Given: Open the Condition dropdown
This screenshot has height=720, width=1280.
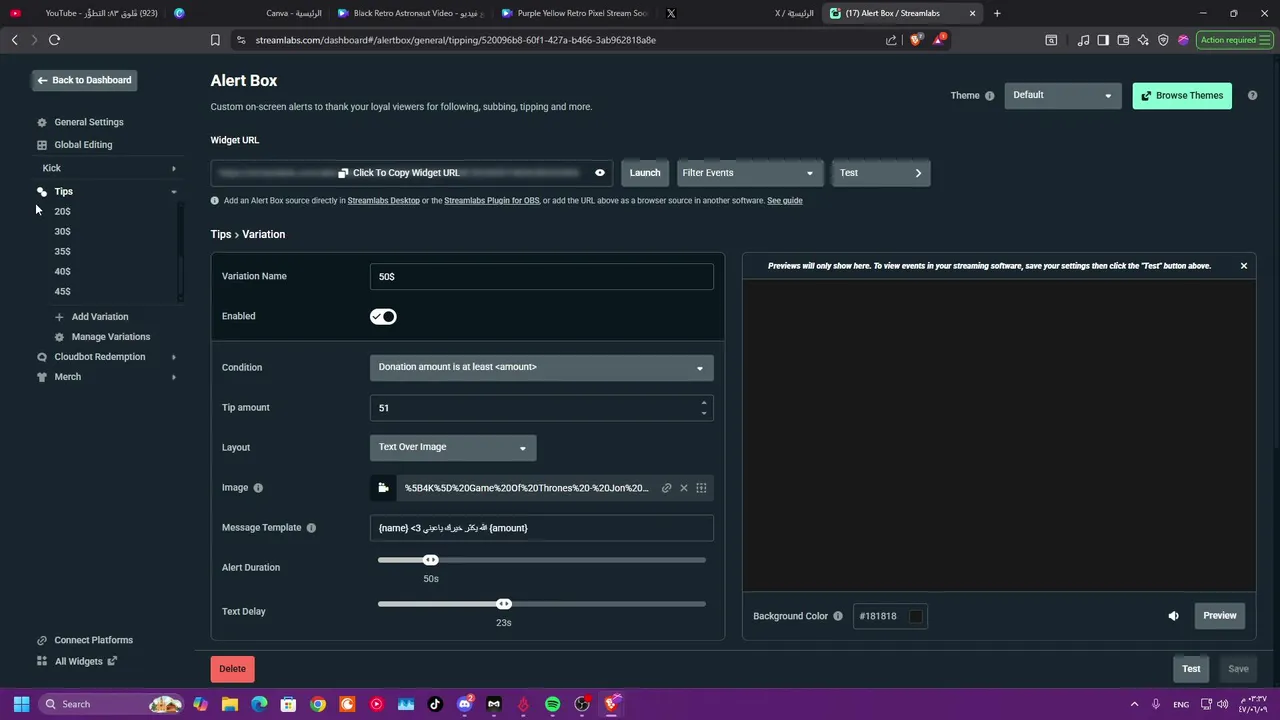Looking at the screenshot, I should click(542, 368).
